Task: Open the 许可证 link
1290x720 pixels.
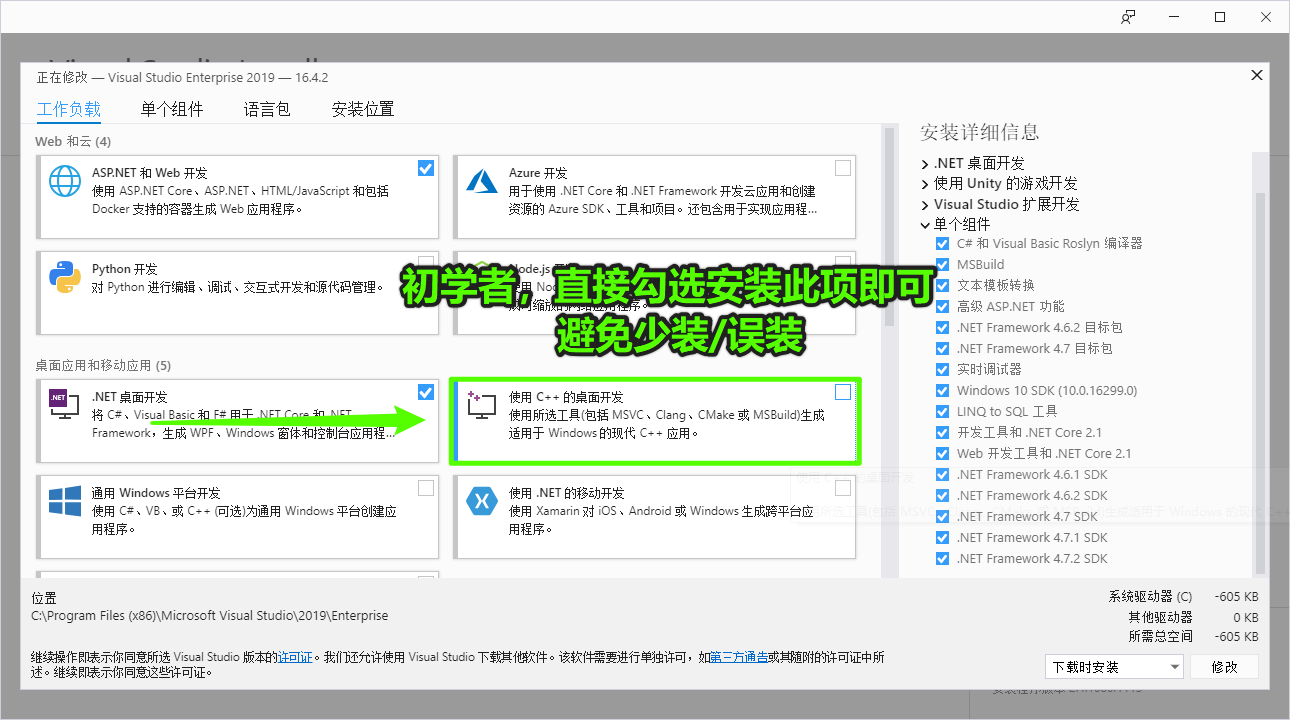Action: click(295, 658)
